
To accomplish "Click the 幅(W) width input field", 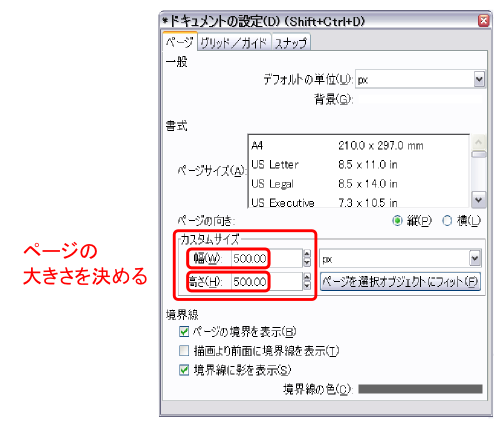I will coord(267,258).
